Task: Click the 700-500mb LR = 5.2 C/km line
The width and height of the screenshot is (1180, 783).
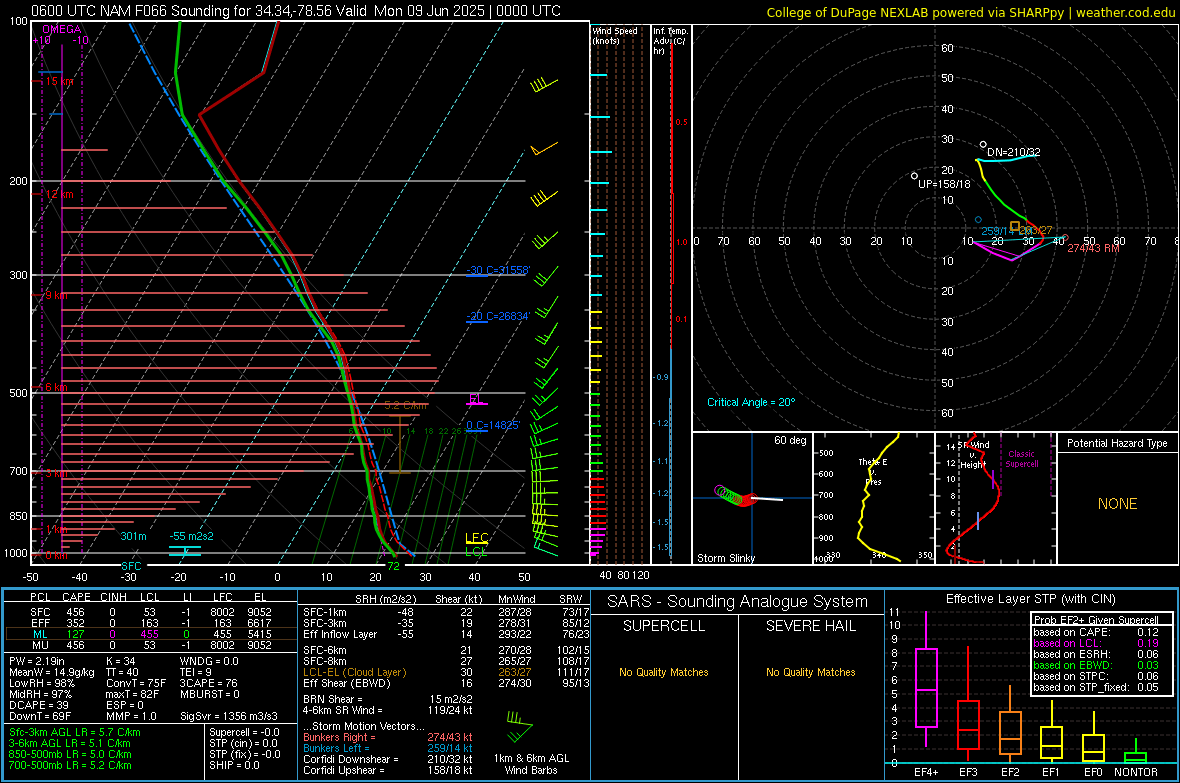Action: 70,765
